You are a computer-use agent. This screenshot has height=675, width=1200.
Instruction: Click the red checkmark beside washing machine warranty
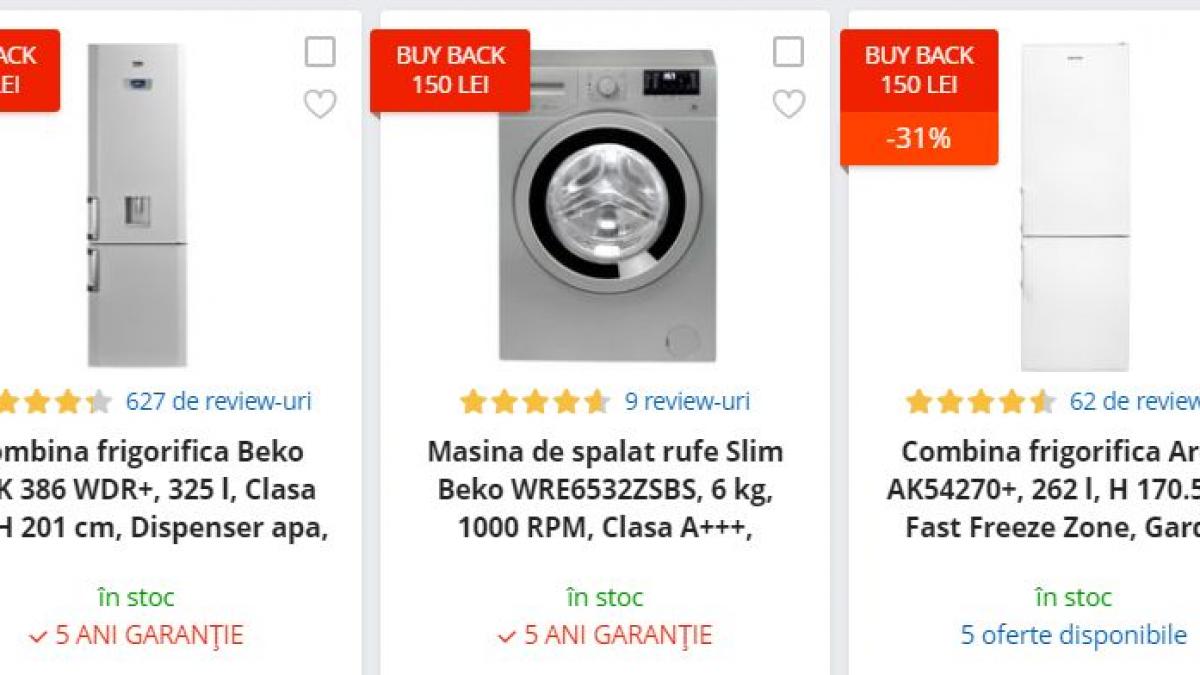(x=505, y=634)
